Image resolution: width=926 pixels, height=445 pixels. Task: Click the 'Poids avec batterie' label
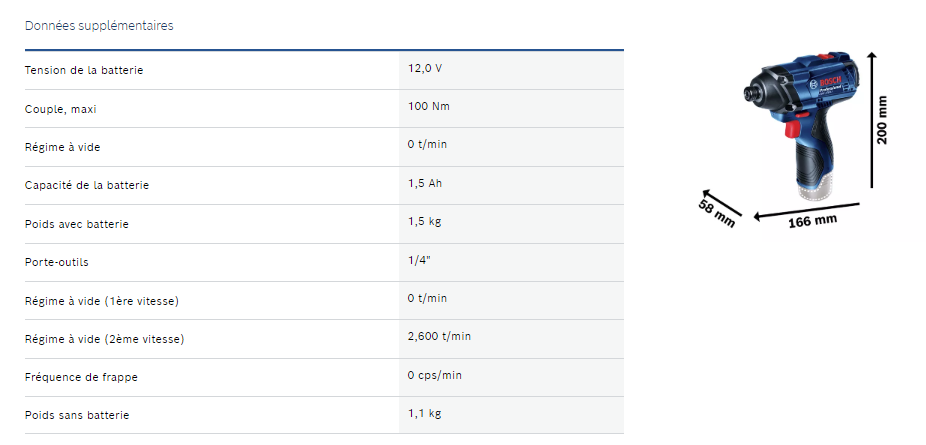pos(77,224)
